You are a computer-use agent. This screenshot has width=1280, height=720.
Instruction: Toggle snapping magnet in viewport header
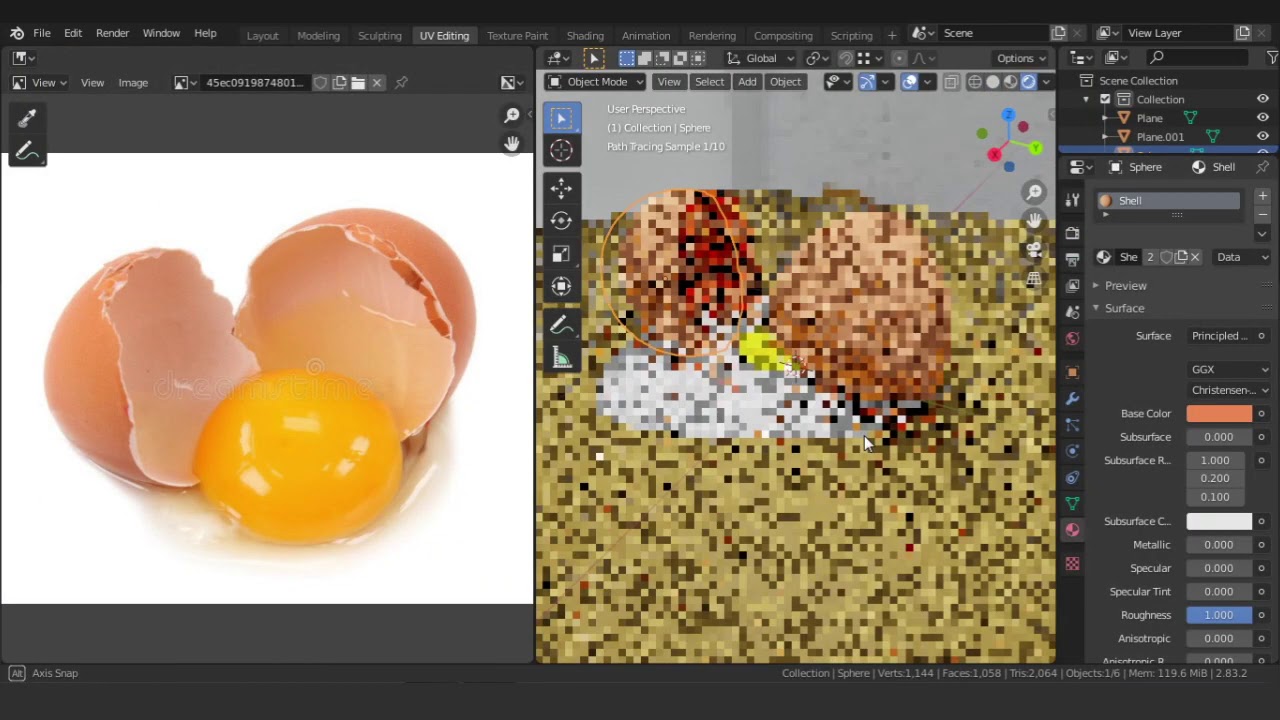click(846, 58)
